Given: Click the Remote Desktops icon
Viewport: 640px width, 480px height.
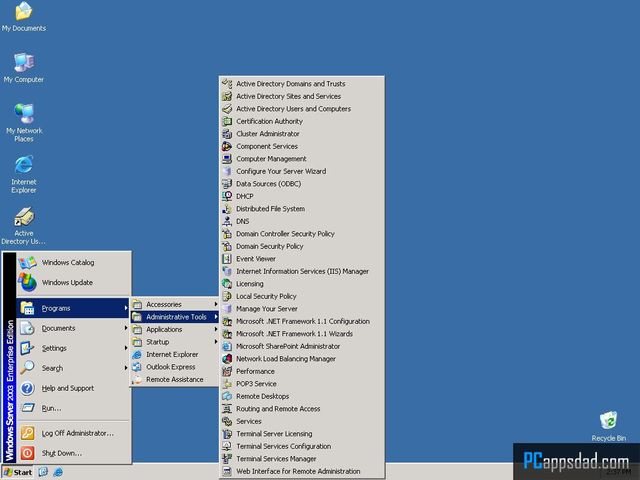Looking at the screenshot, I should tap(227, 396).
